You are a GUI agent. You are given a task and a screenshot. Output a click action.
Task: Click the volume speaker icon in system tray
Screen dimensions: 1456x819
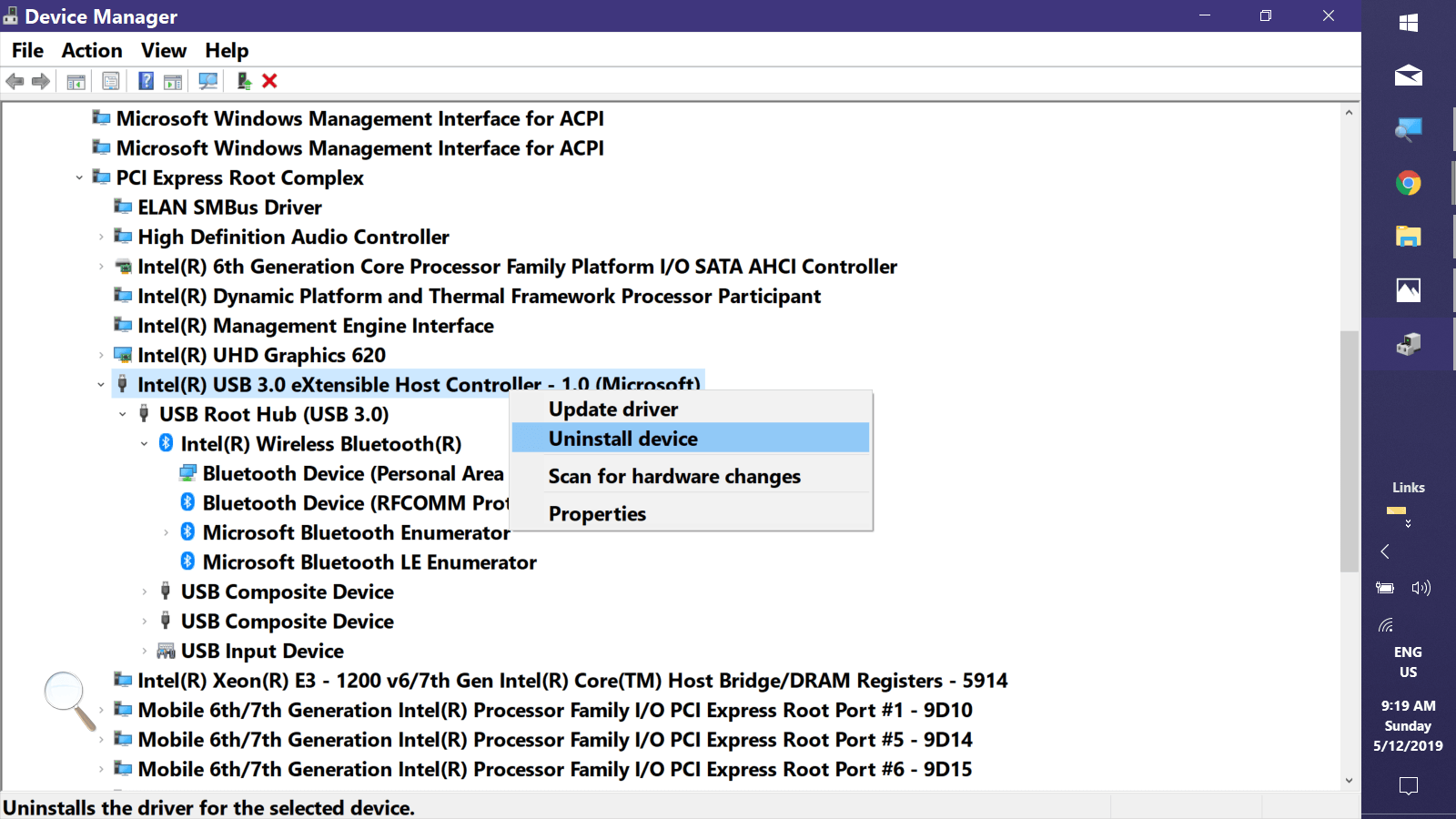tap(1421, 588)
